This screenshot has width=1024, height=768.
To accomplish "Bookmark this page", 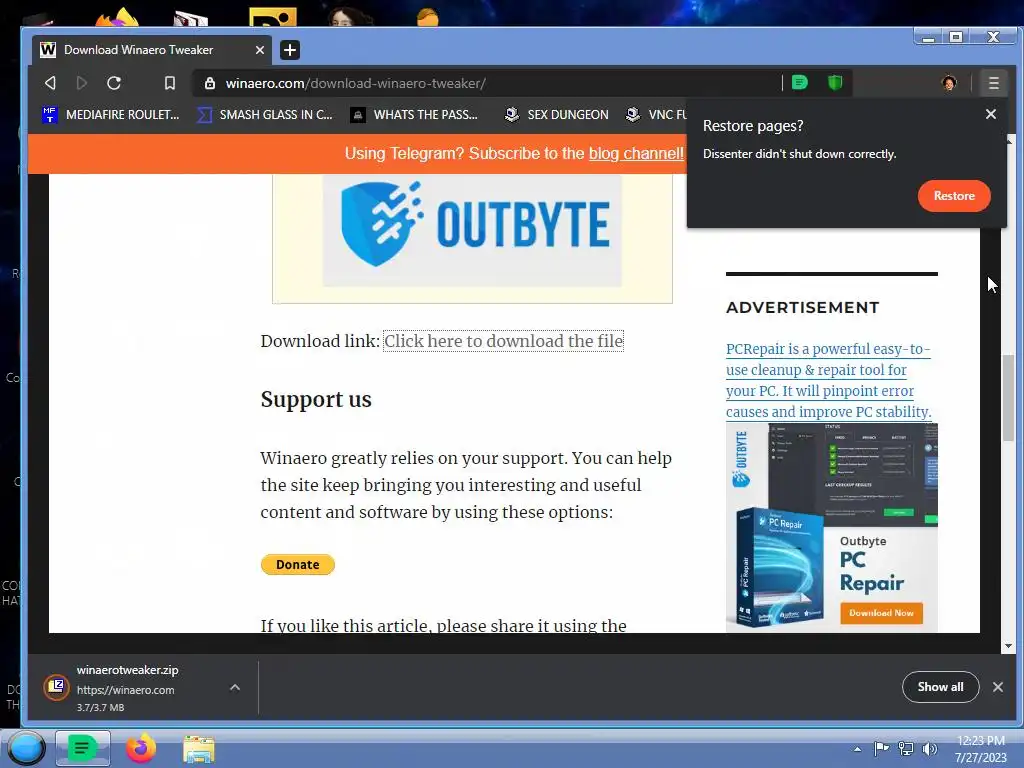I will click(x=170, y=83).
